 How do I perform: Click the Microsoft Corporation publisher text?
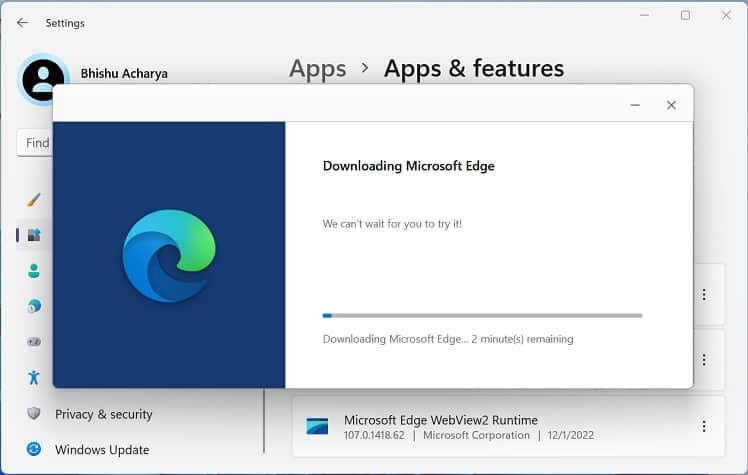click(476, 435)
